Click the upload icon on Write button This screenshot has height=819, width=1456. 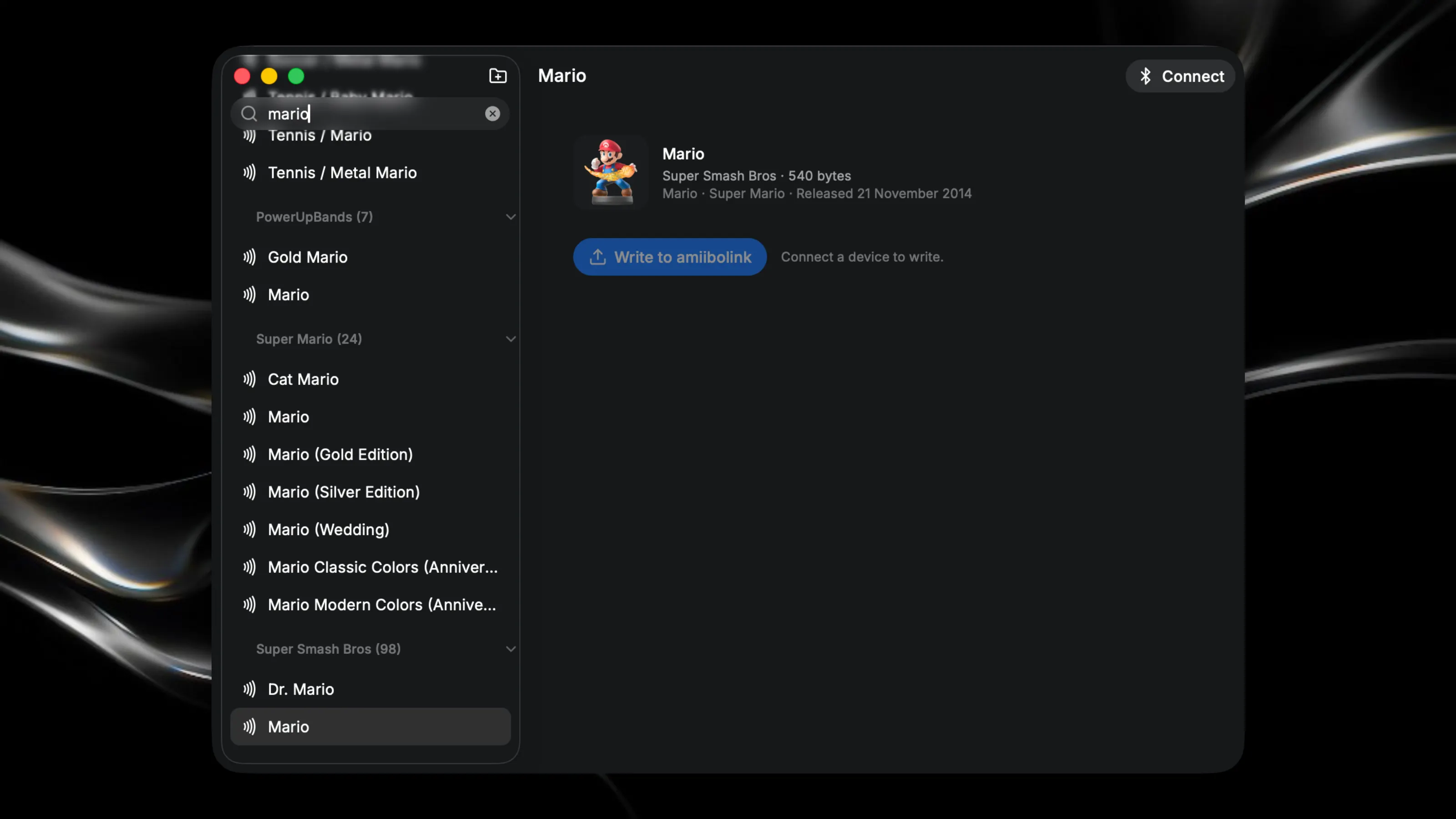597,257
